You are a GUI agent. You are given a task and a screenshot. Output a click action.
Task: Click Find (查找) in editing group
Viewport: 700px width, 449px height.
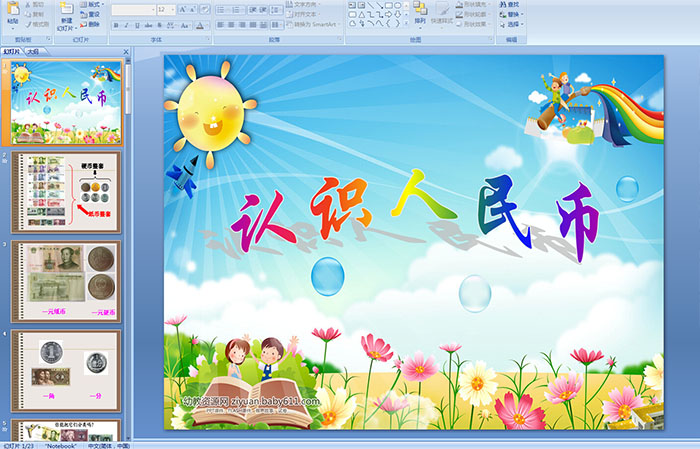click(x=510, y=4)
